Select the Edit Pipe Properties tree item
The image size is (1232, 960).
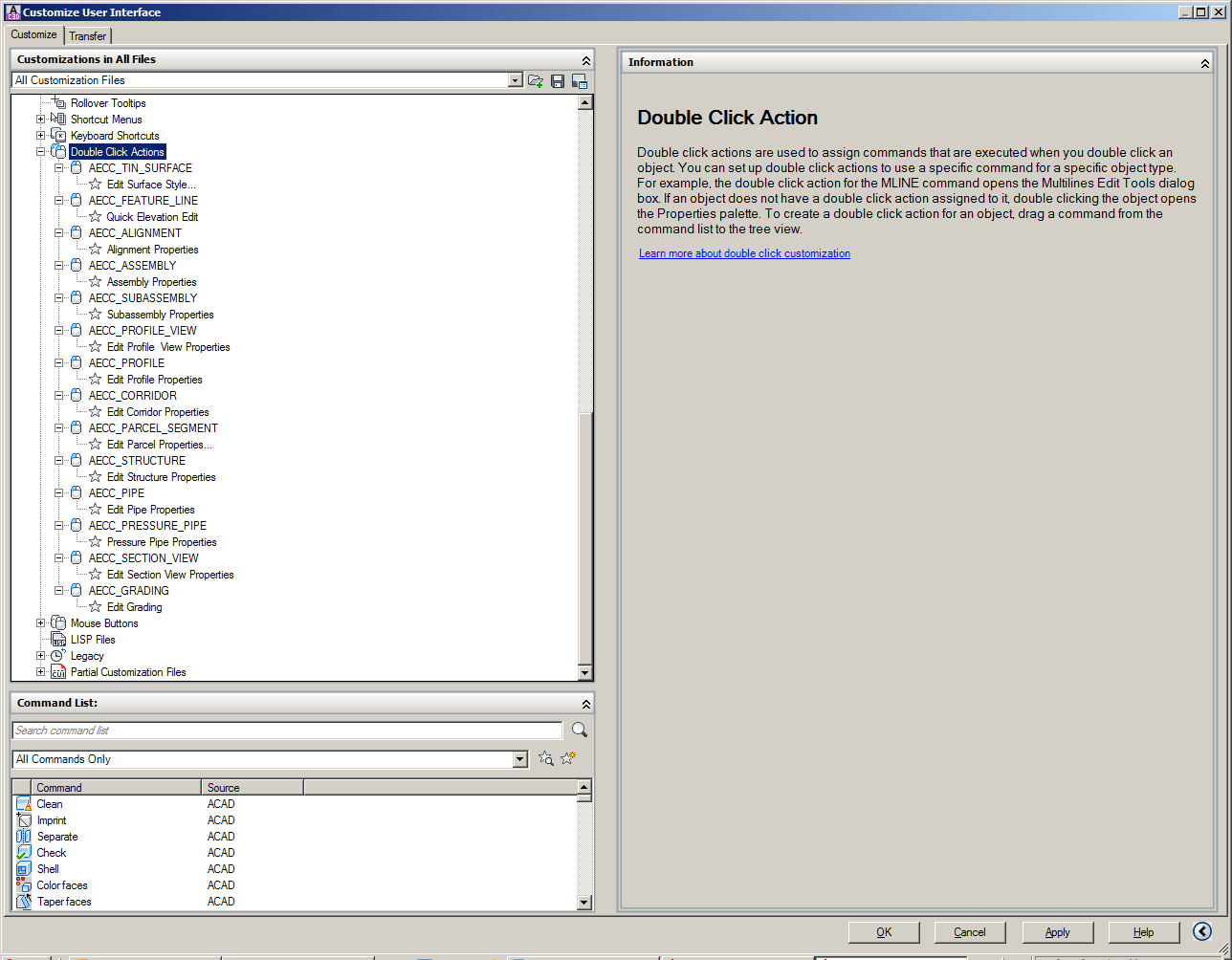point(151,510)
